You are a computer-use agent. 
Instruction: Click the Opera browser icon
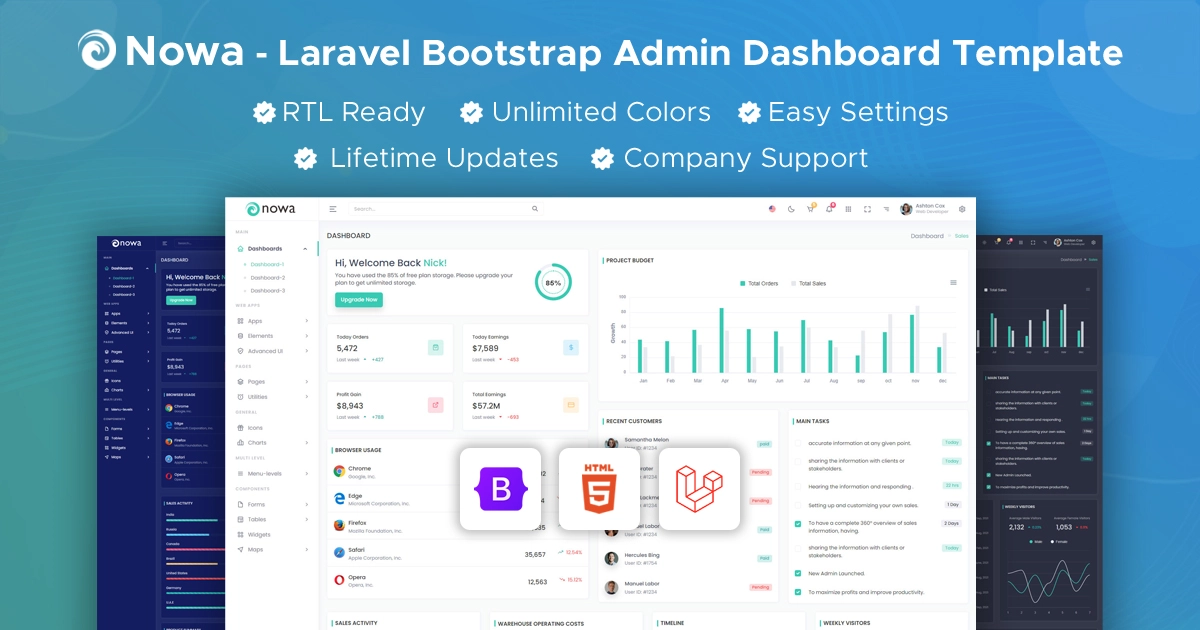[340, 579]
